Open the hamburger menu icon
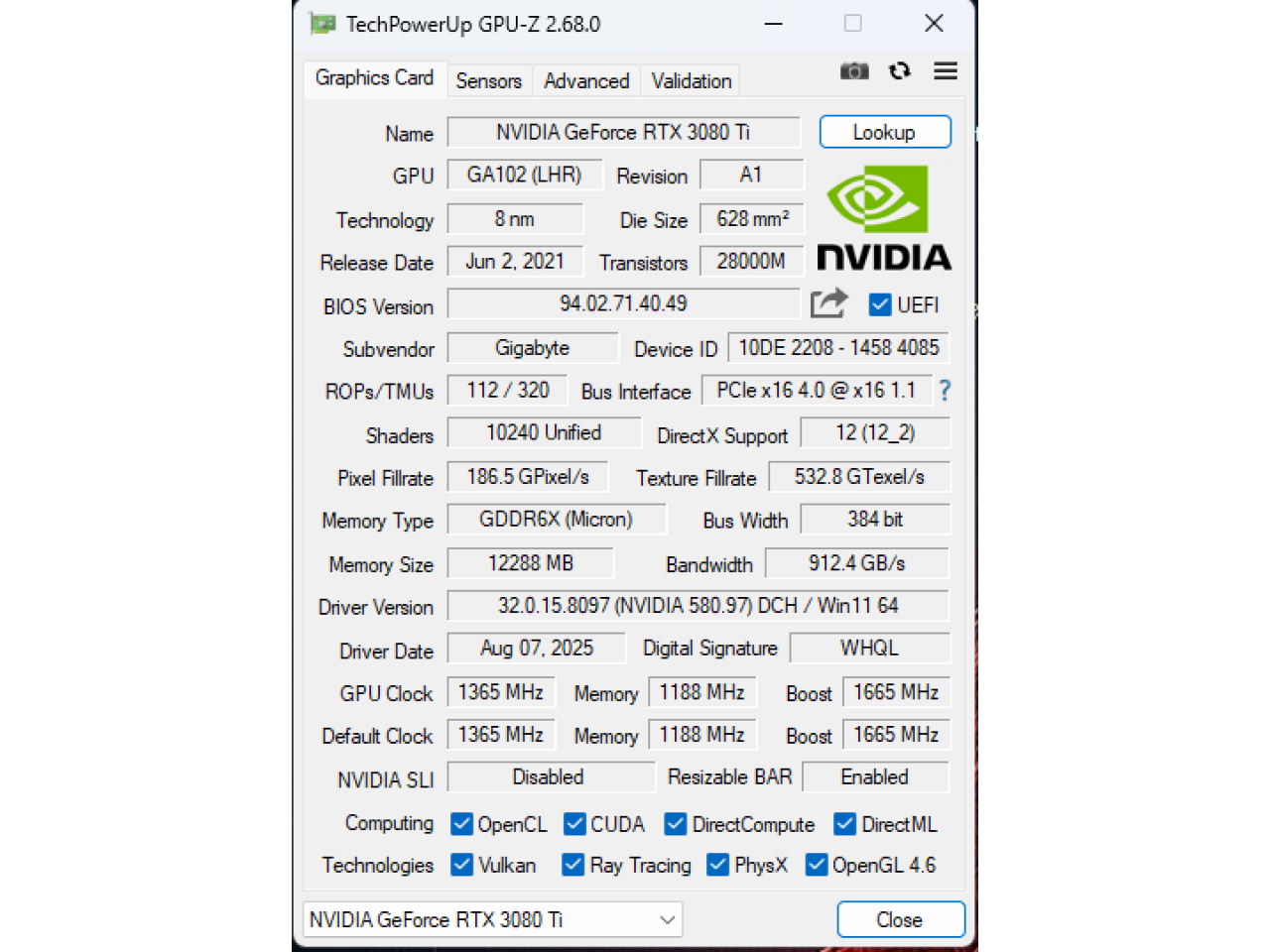 [x=946, y=70]
